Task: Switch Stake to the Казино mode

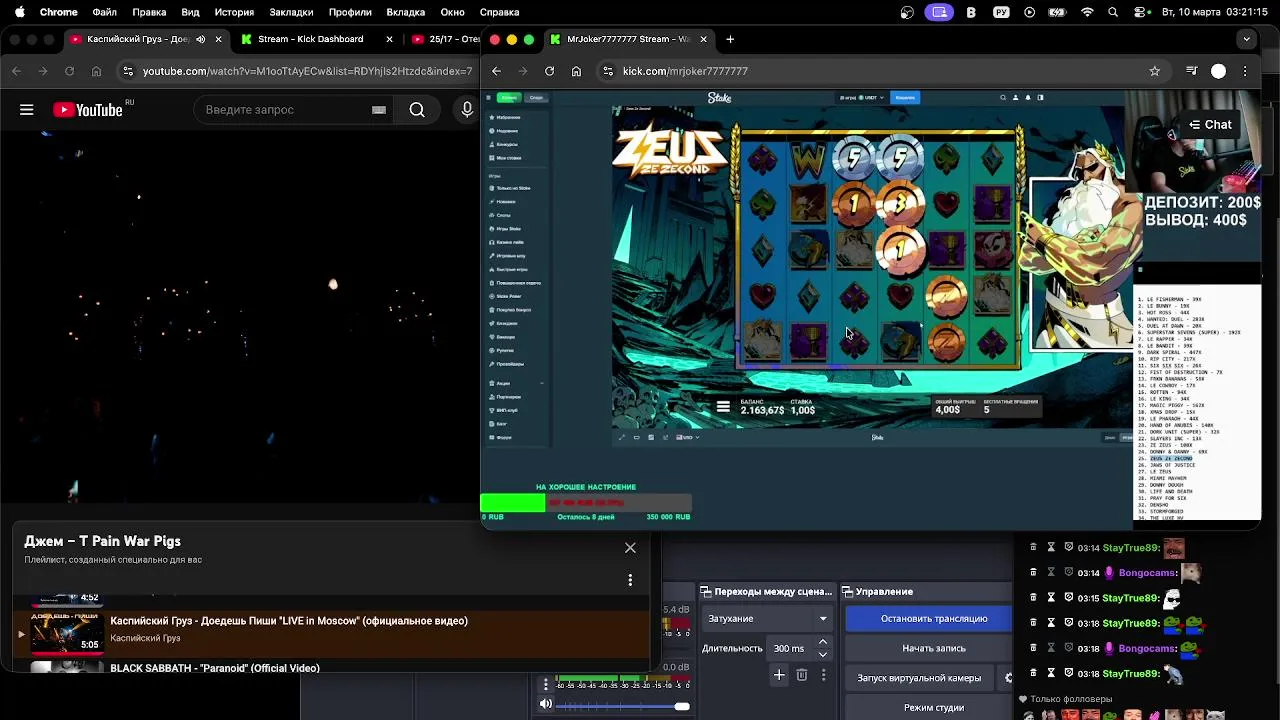Action: click(509, 98)
